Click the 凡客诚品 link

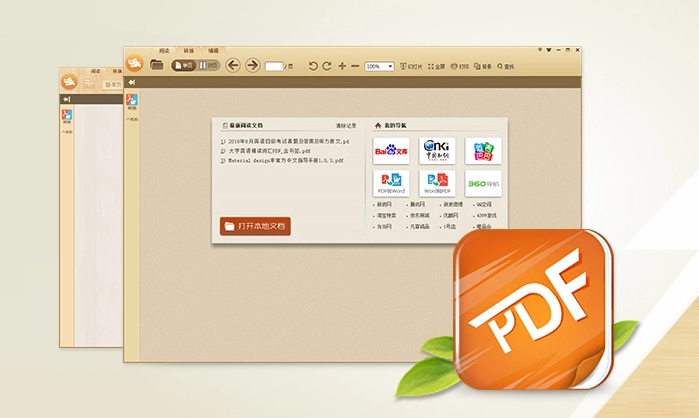point(419,227)
